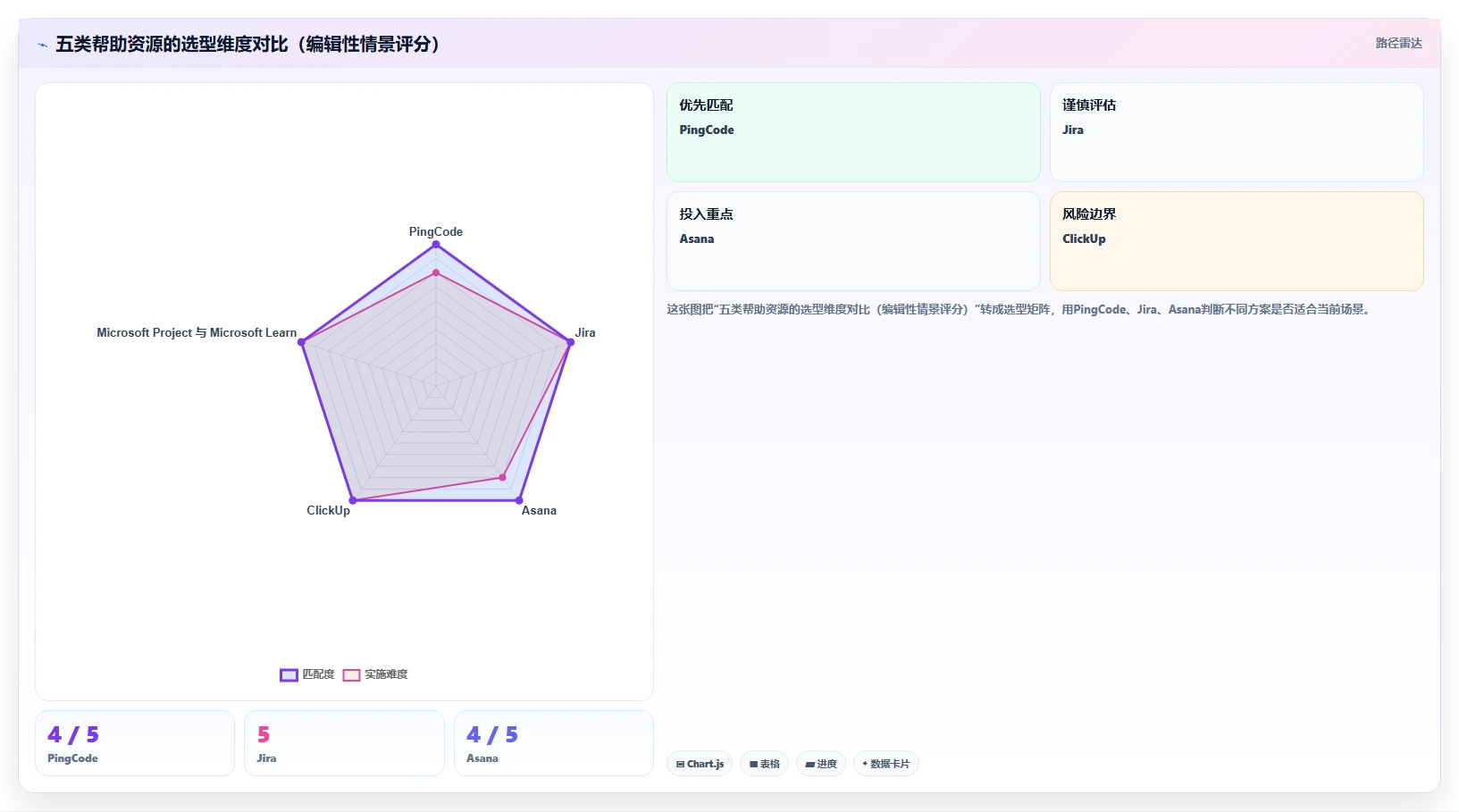The width and height of the screenshot is (1459, 812).
Task: Open the 优先匹配 PingCode card
Action: pos(853,132)
